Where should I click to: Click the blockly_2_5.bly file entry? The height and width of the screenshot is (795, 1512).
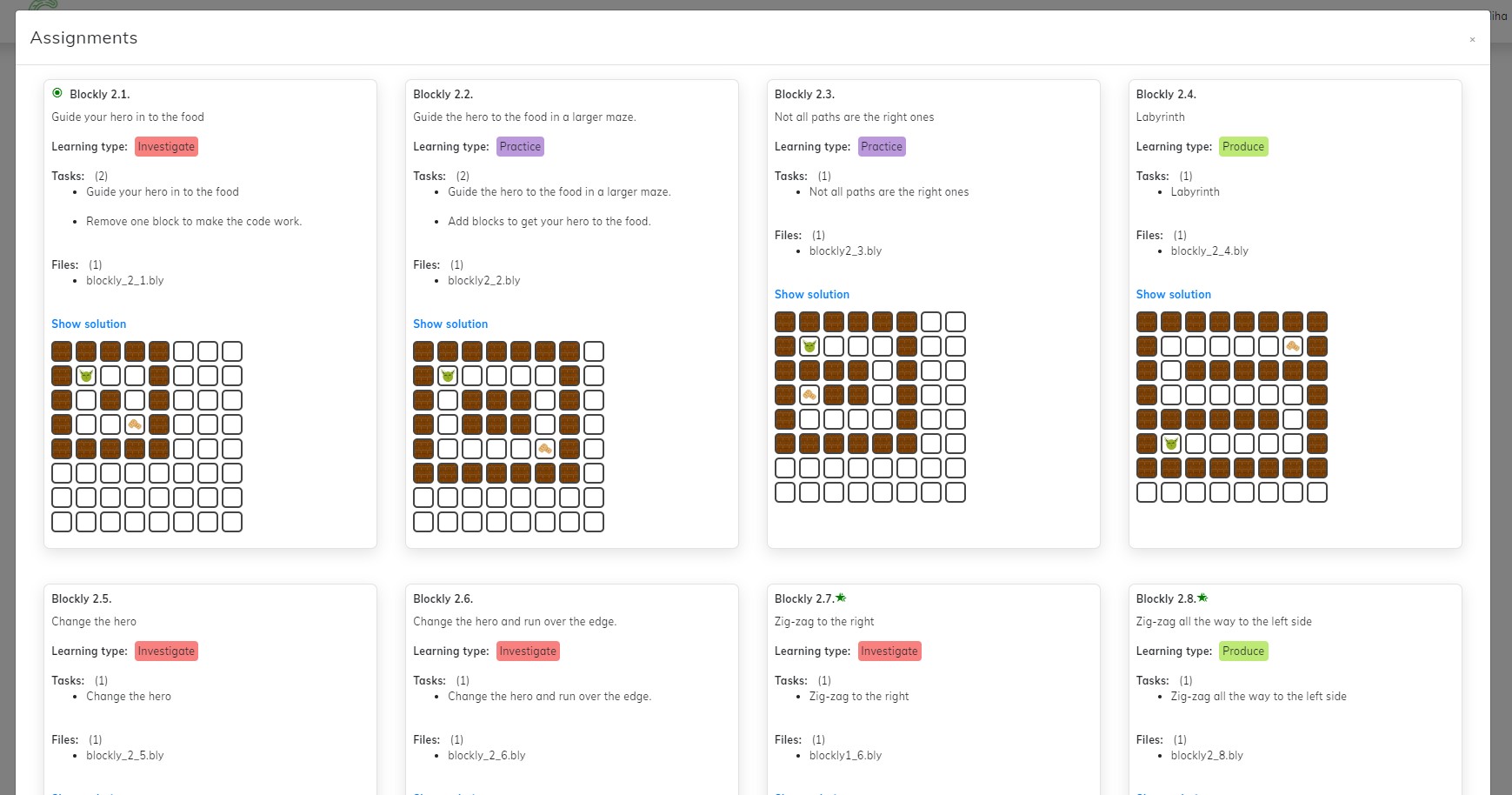[125, 755]
